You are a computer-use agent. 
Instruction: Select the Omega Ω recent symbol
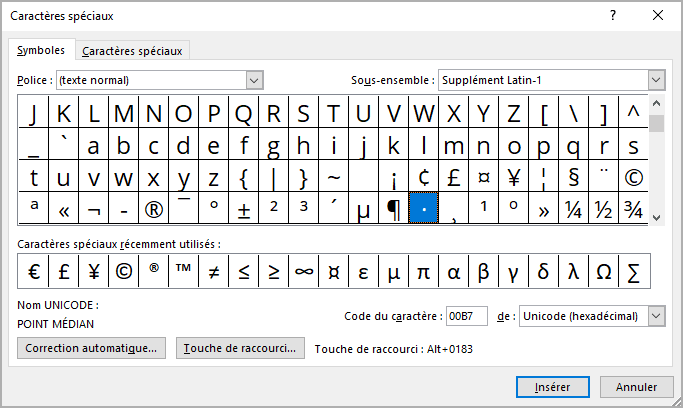[x=604, y=271]
